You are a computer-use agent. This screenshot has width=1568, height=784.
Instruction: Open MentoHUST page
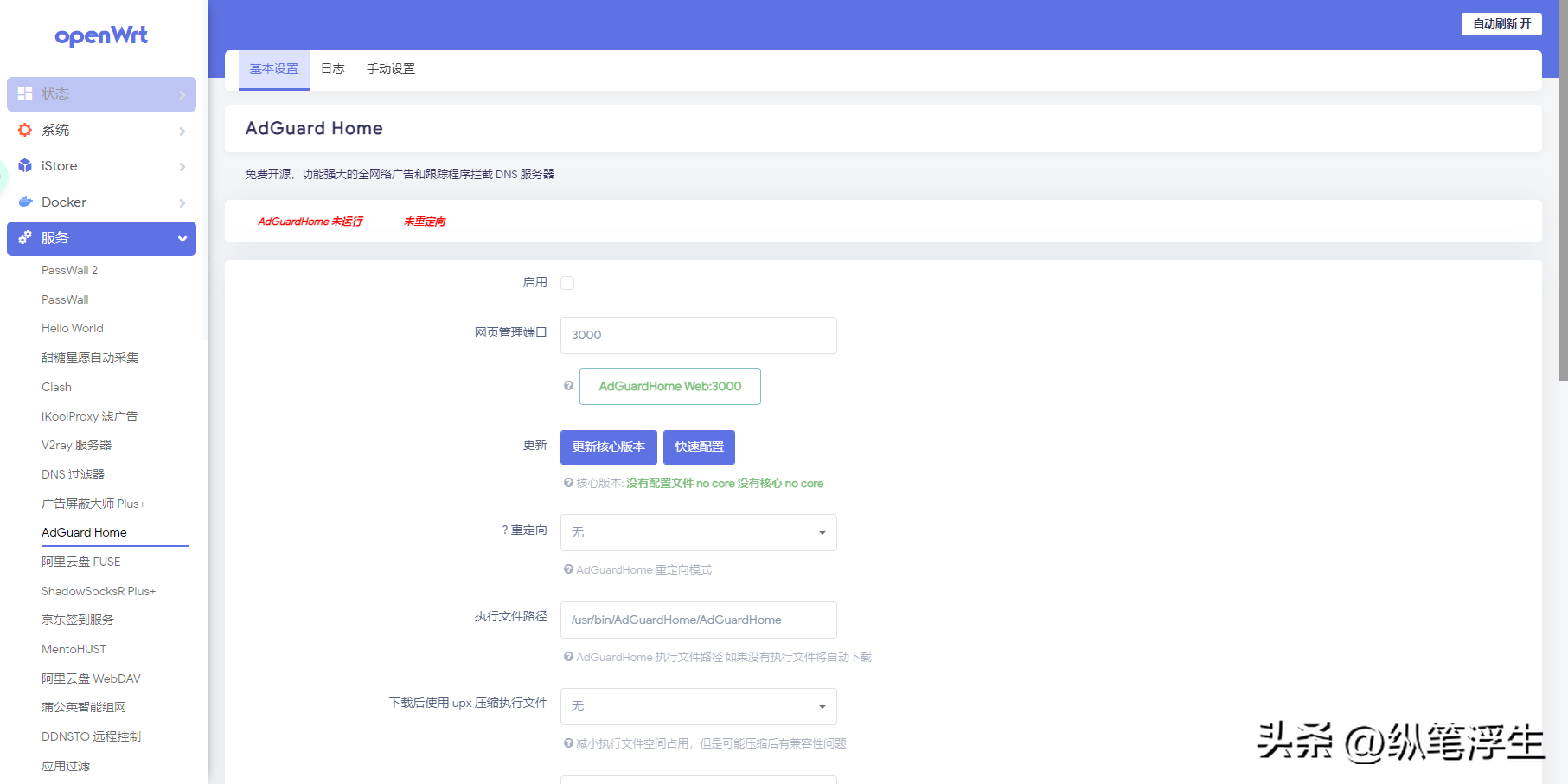tap(74, 649)
